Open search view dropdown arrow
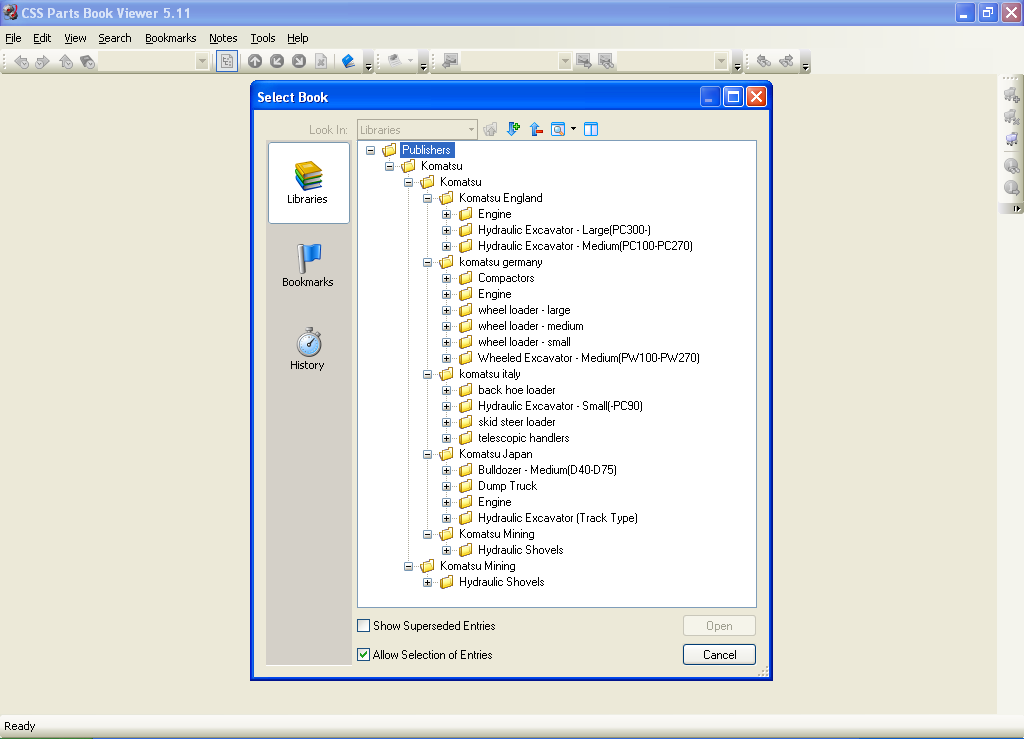The width and height of the screenshot is (1024, 739). [573, 129]
